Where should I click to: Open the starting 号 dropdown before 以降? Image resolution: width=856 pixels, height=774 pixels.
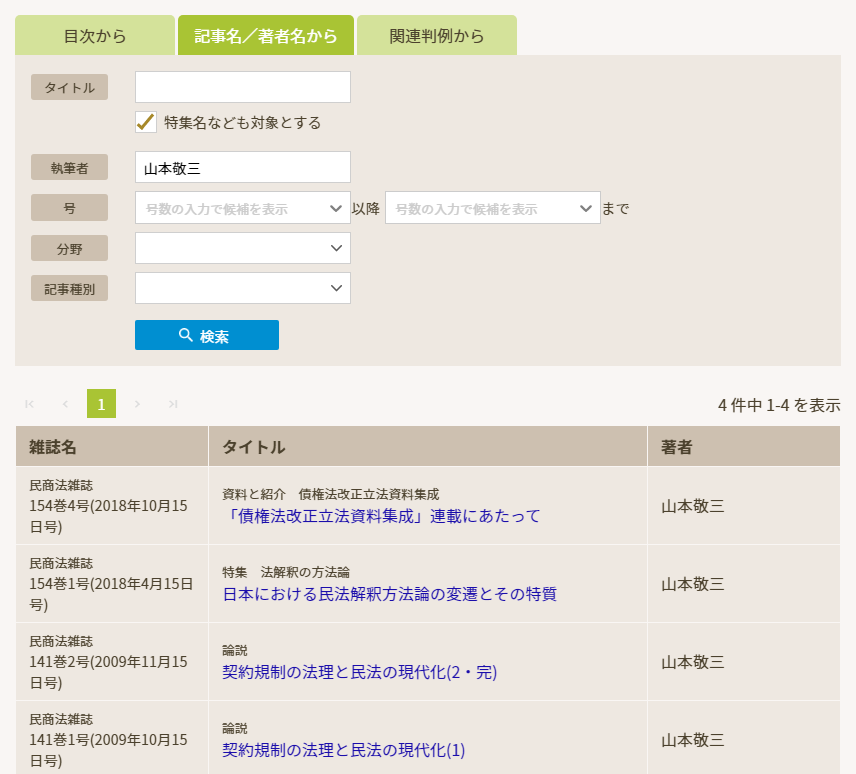242,207
